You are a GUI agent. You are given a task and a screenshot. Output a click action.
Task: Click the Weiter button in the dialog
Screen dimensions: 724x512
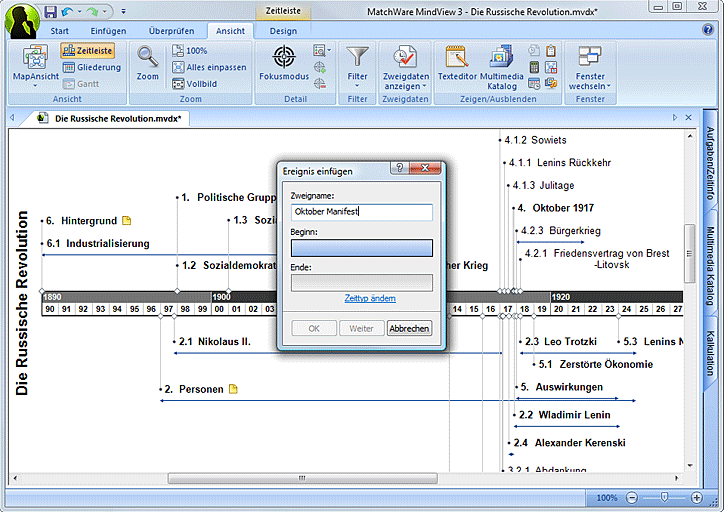point(361,329)
